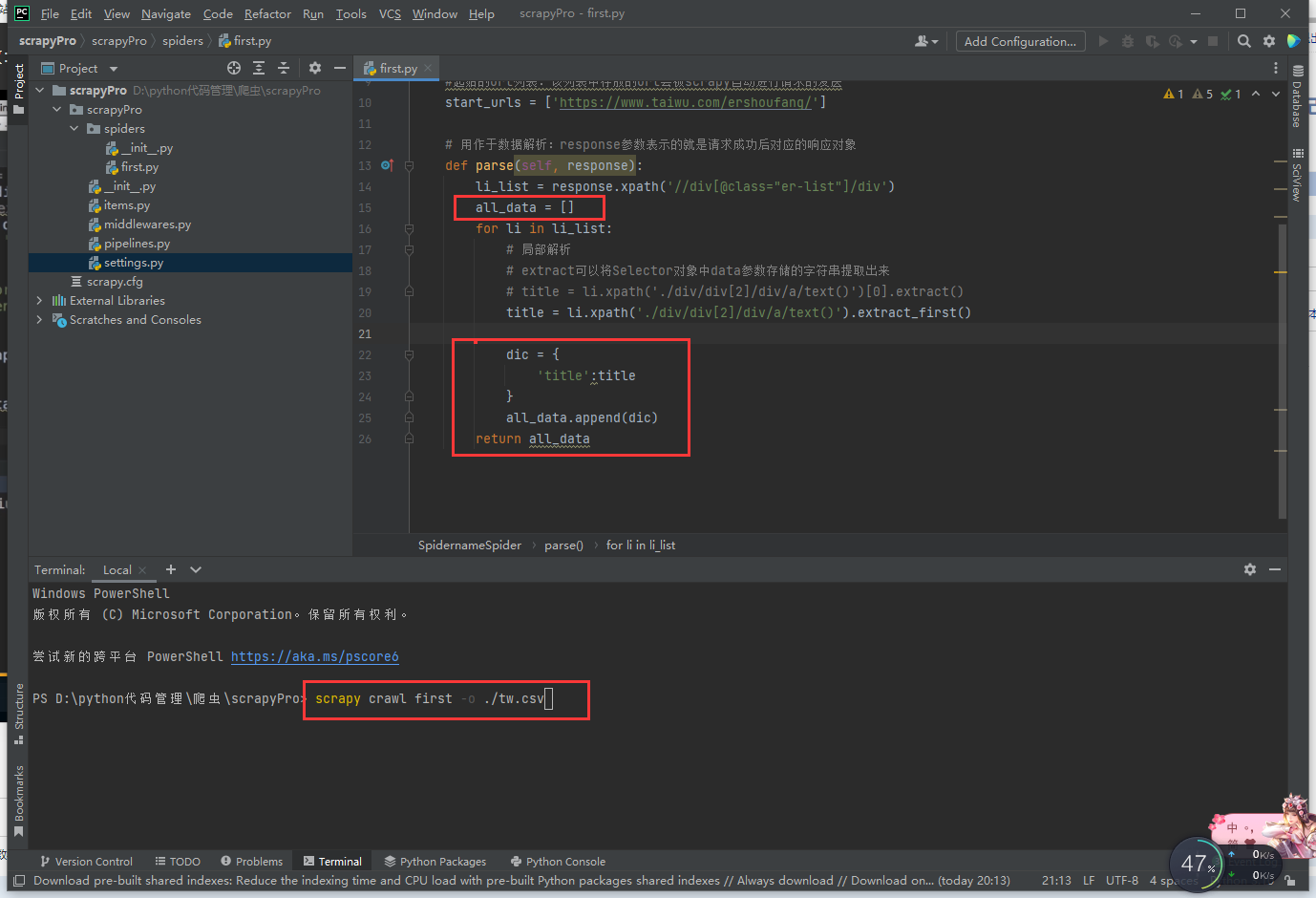The image size is (1316, 898).
Task: Fold the dic block at line 22
Action: (x=409, y=354)
